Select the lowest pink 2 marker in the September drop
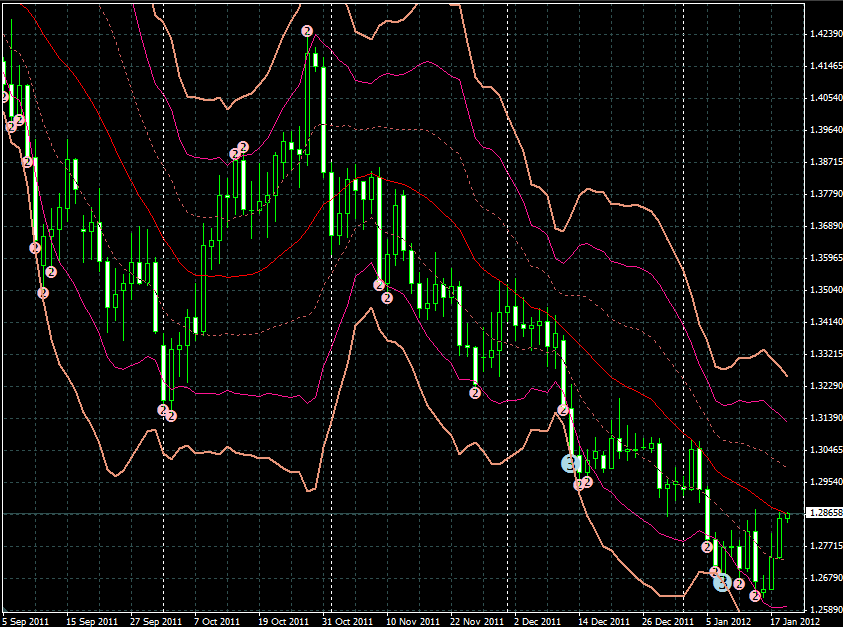 coord(43,292)
